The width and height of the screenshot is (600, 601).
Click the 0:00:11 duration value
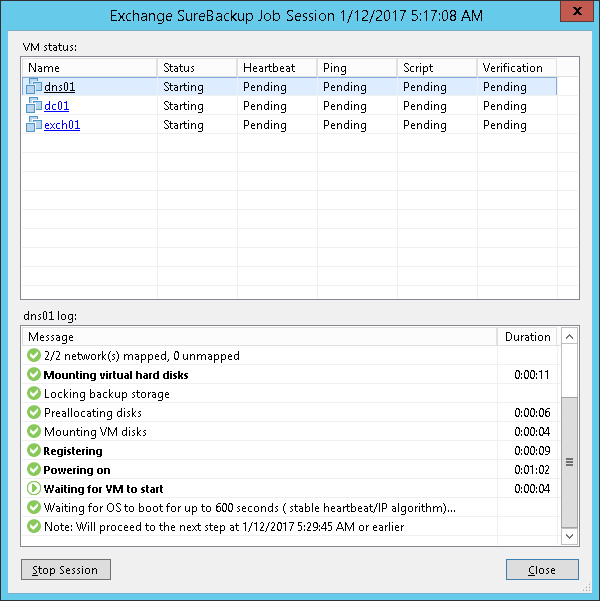pyautogui.click(x=532, y=374)
